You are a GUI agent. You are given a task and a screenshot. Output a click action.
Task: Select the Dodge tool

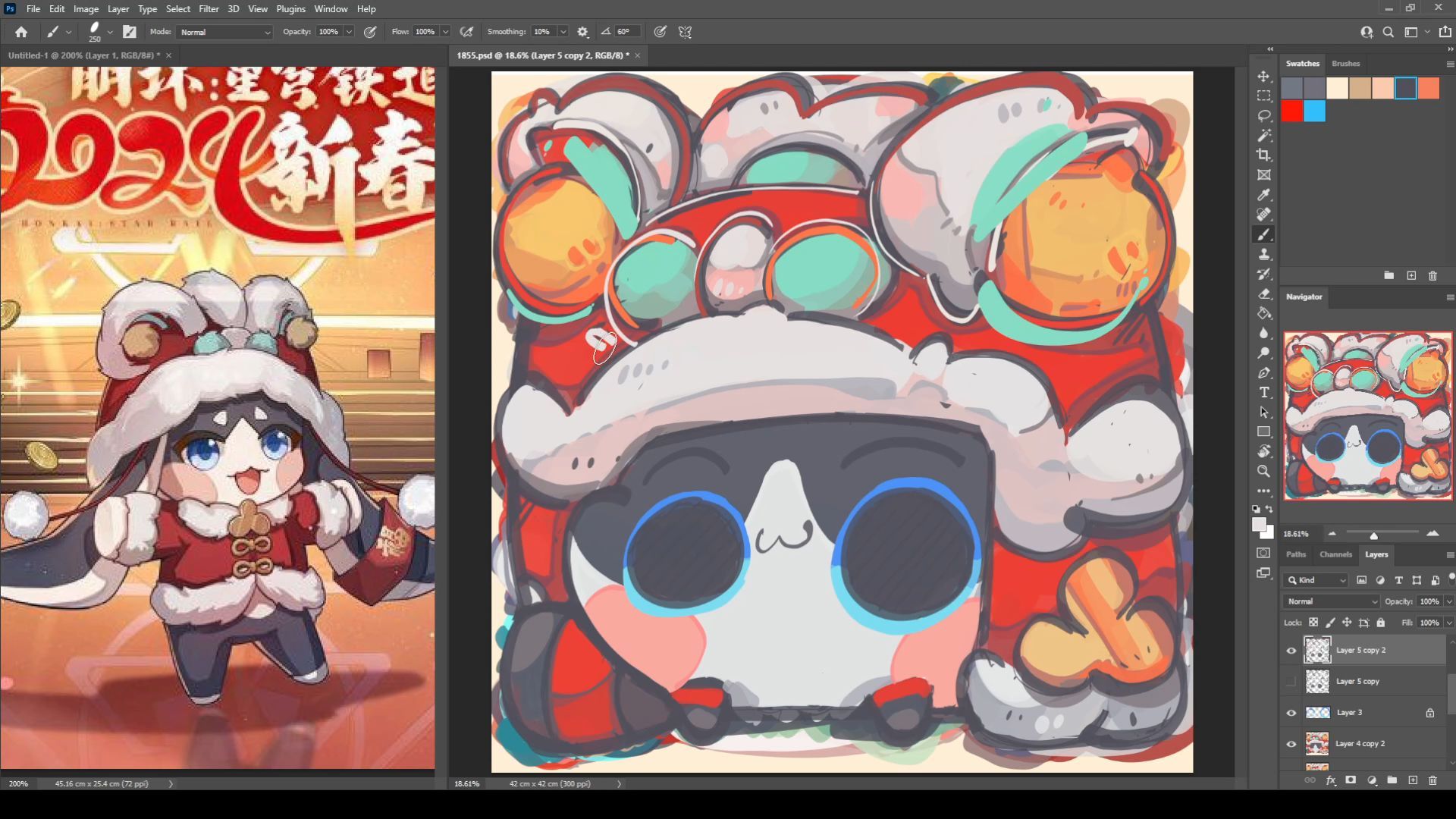click(x=1263, y=353)
